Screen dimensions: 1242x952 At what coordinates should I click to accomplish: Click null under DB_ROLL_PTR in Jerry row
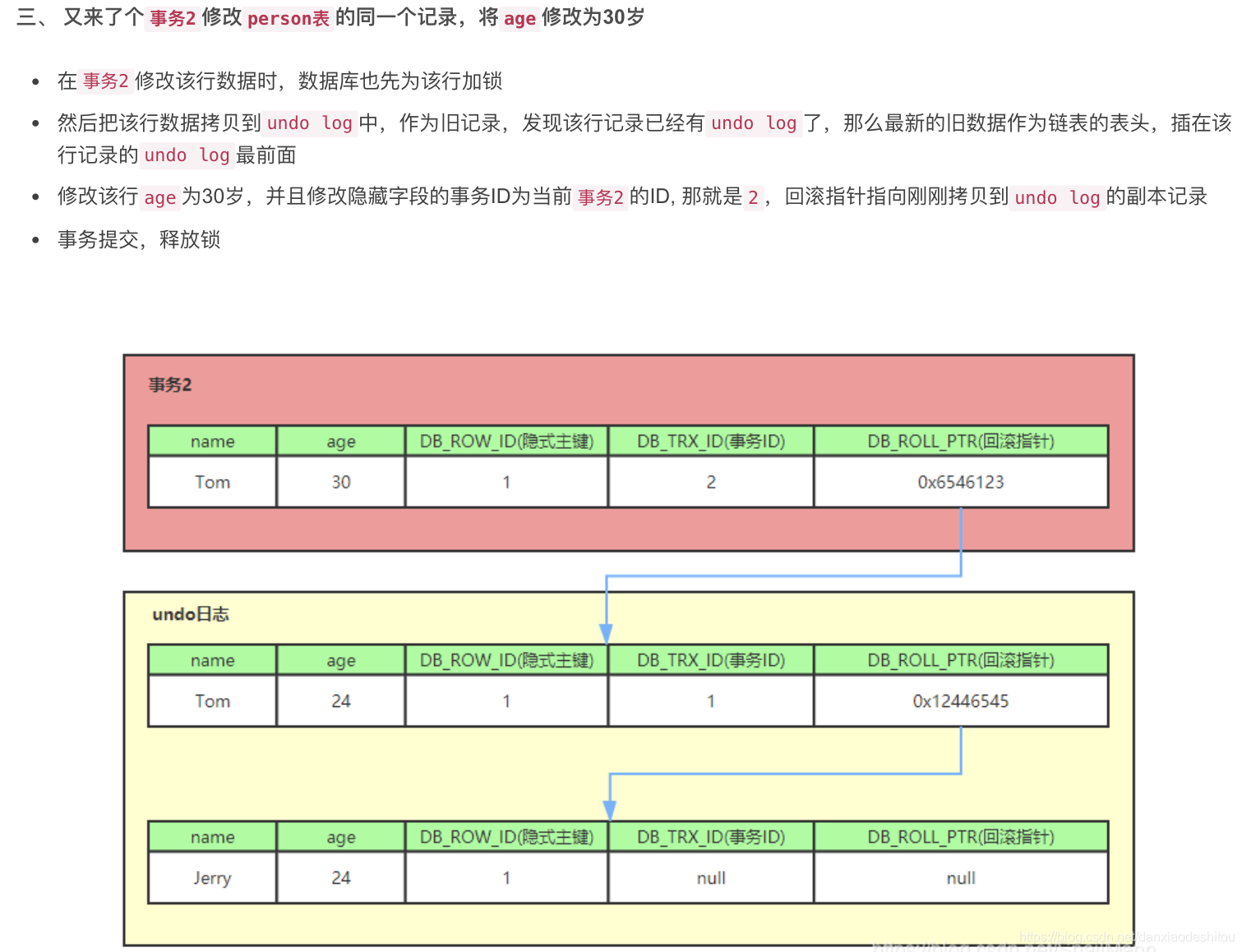pos(961,878)
